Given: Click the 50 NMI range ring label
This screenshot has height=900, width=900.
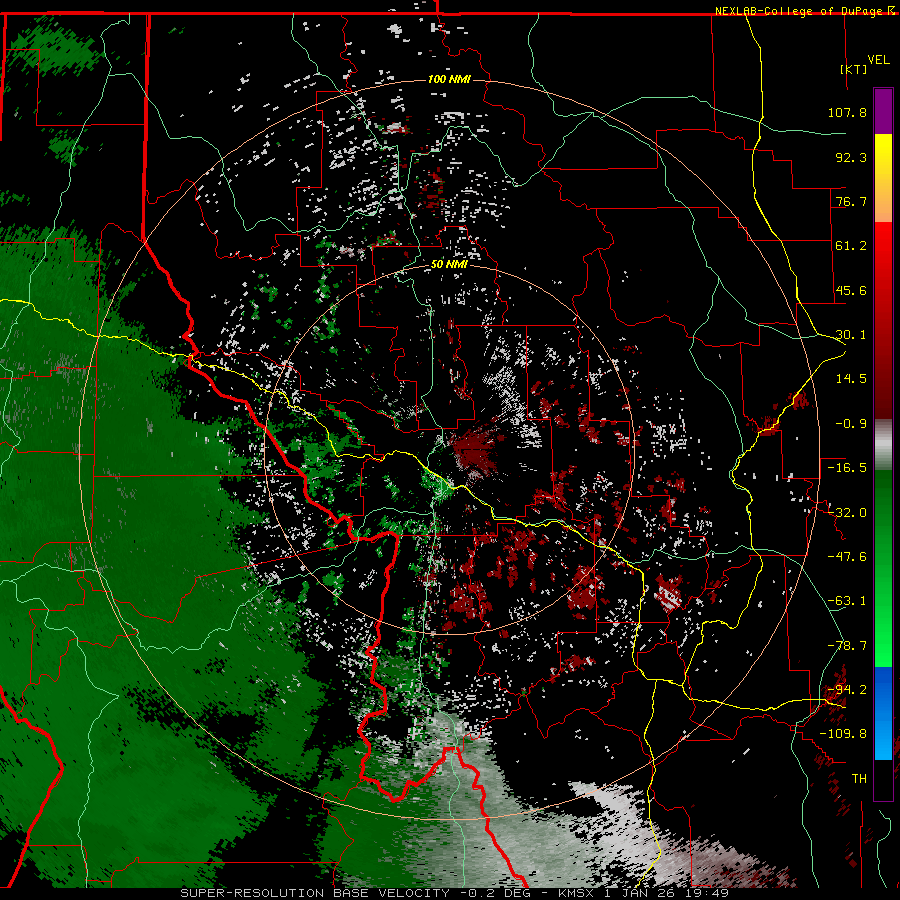Looking at the screenshot, I should point(449,264).
